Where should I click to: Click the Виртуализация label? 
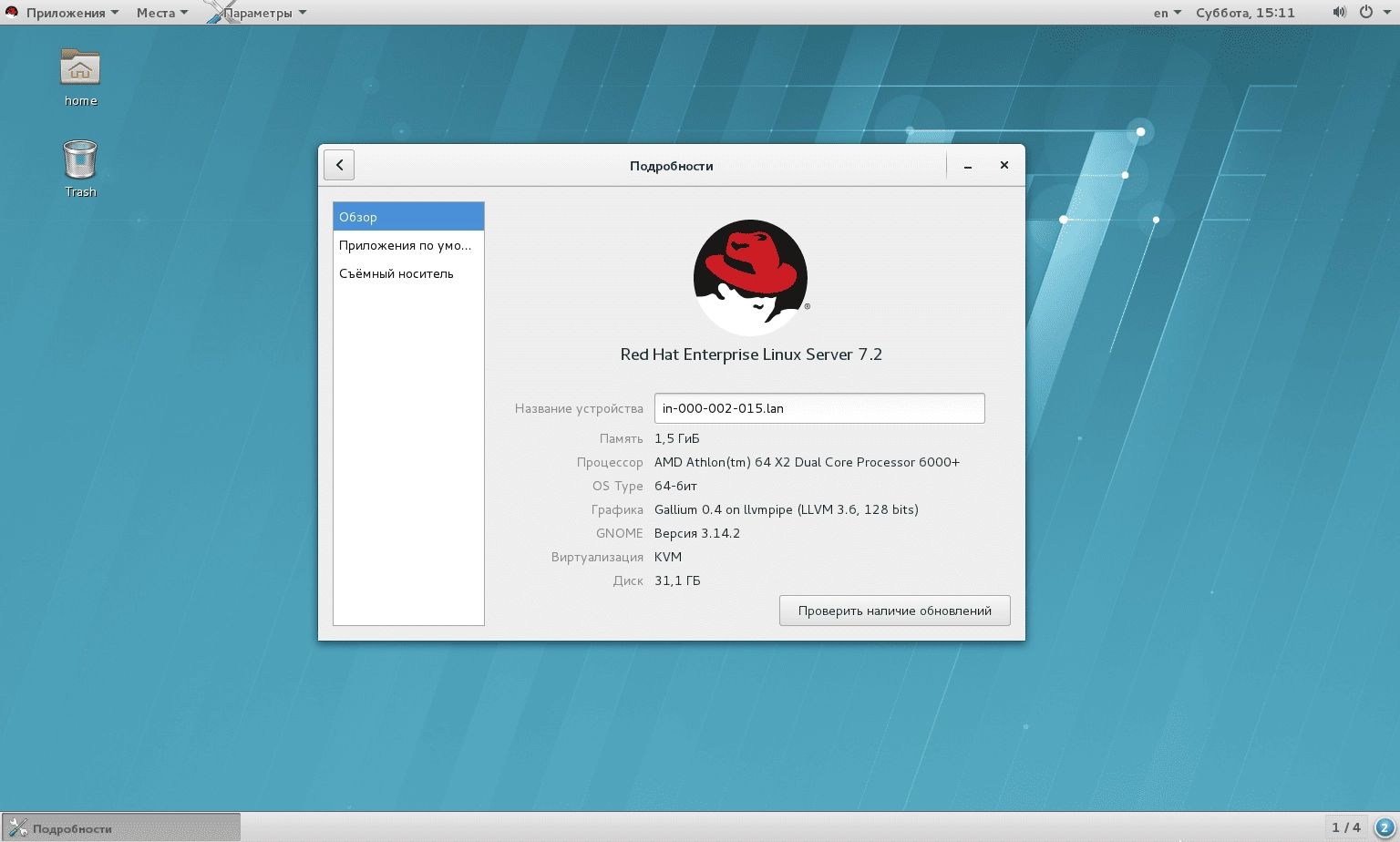(597, 557)
